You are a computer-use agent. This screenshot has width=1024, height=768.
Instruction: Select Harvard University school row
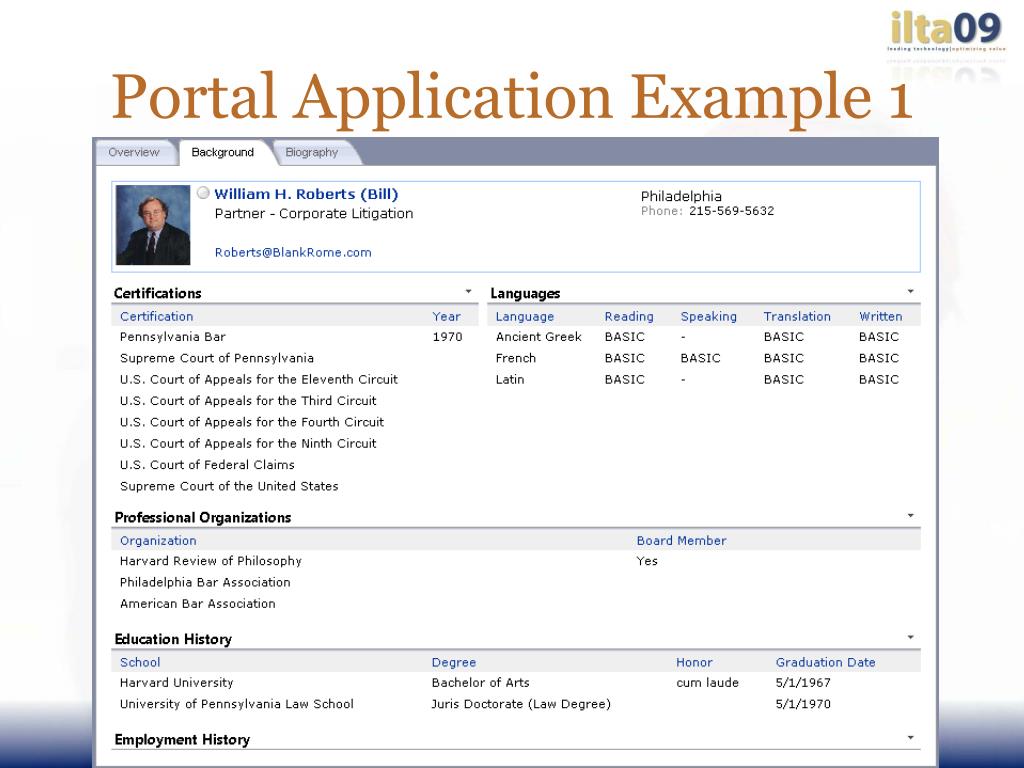point(517,682)
